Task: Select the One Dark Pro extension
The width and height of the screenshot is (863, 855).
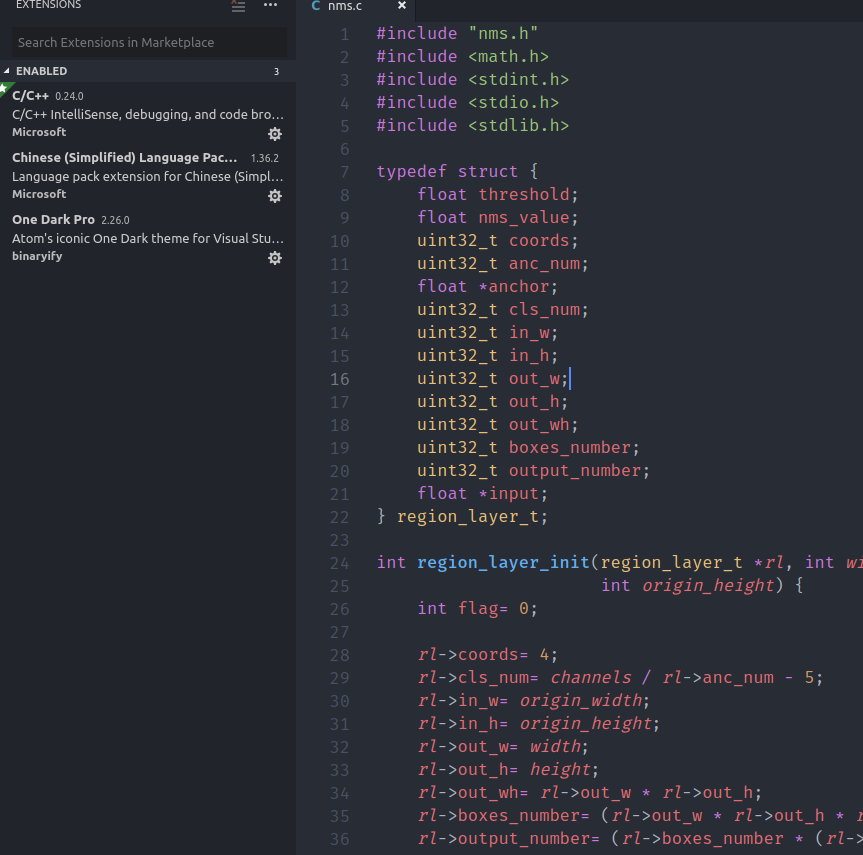Action: point(148,238)
